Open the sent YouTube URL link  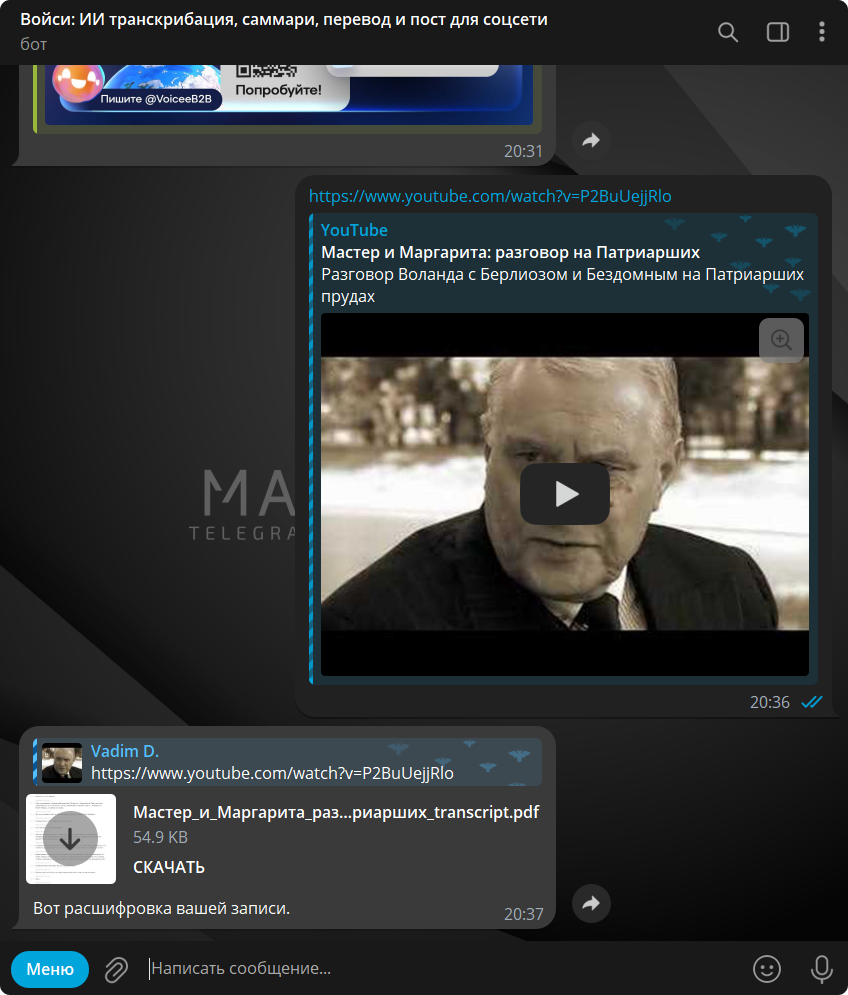[490, 196]
